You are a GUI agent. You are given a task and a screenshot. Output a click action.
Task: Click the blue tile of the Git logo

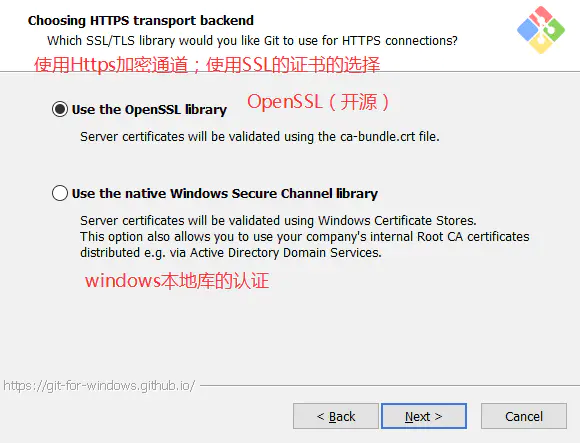(527, 30)
